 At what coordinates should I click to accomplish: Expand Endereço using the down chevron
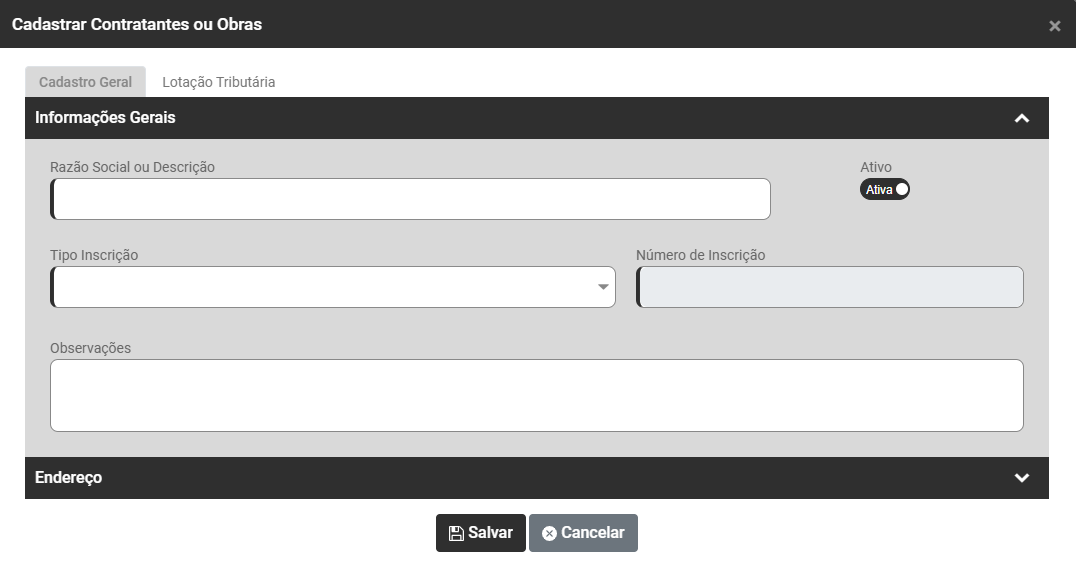(x=1021, y=478)
